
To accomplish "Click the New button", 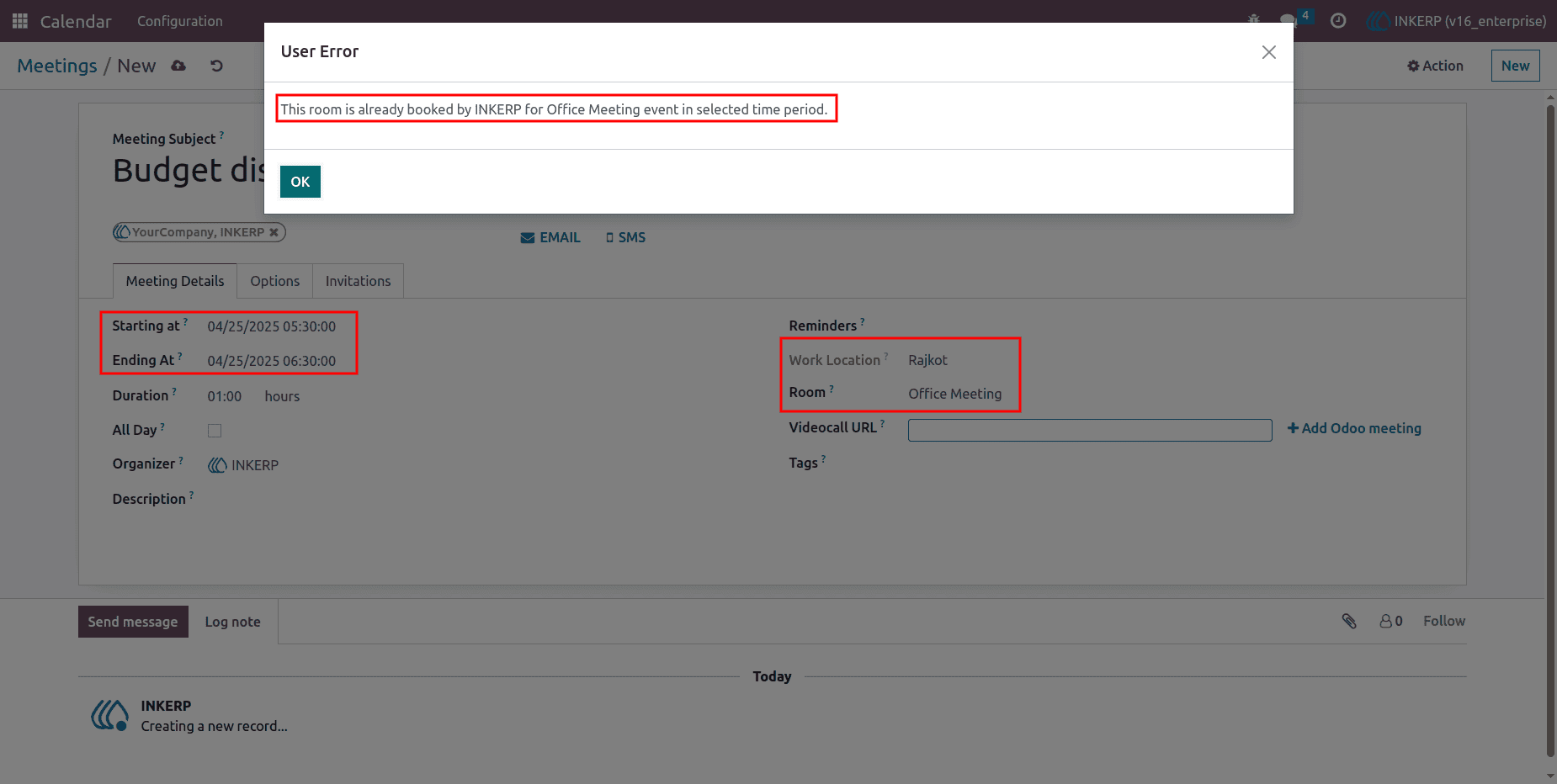I will (1515, 66).
